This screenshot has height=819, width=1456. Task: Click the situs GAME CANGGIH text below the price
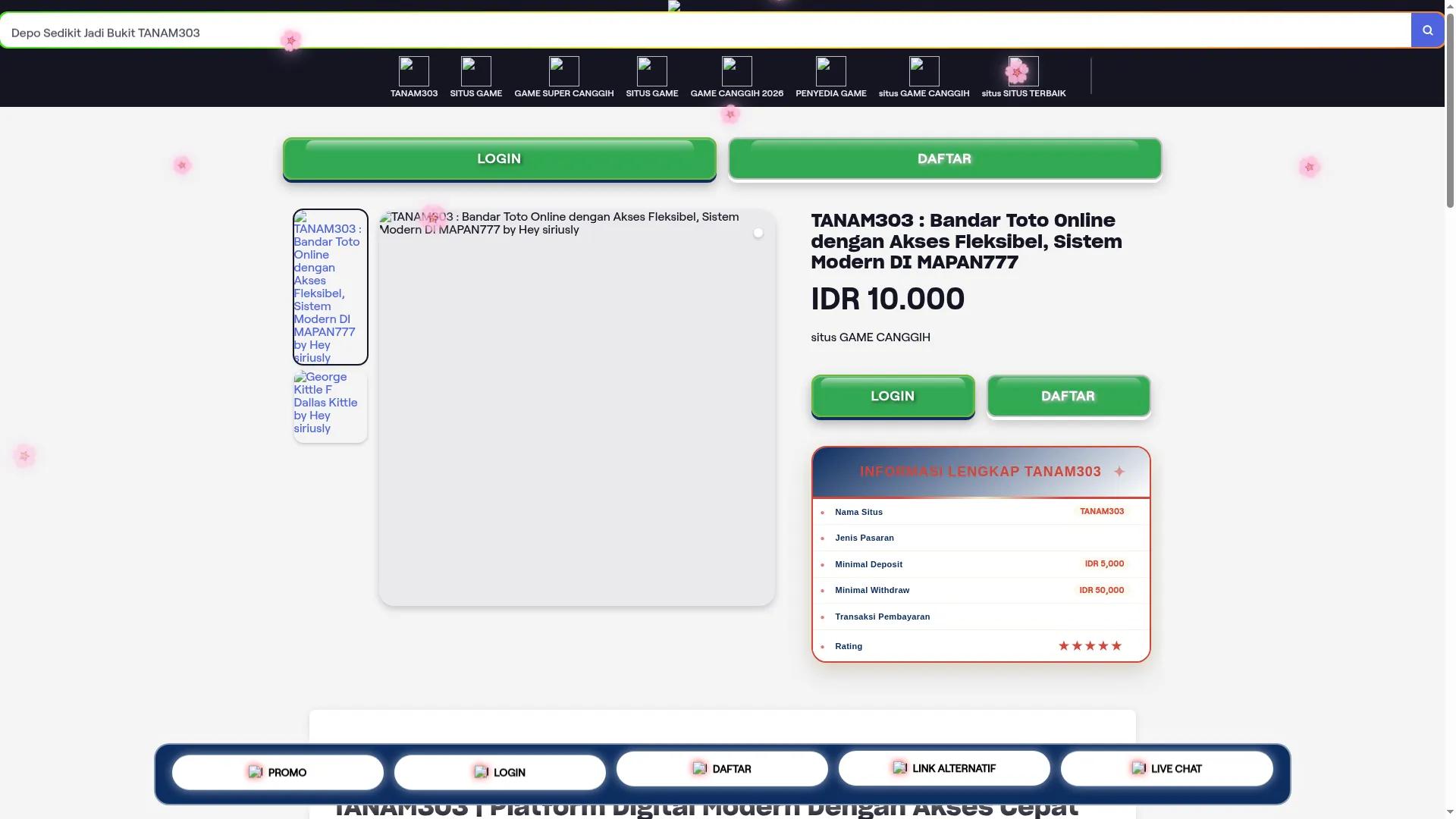pos(871,337)
